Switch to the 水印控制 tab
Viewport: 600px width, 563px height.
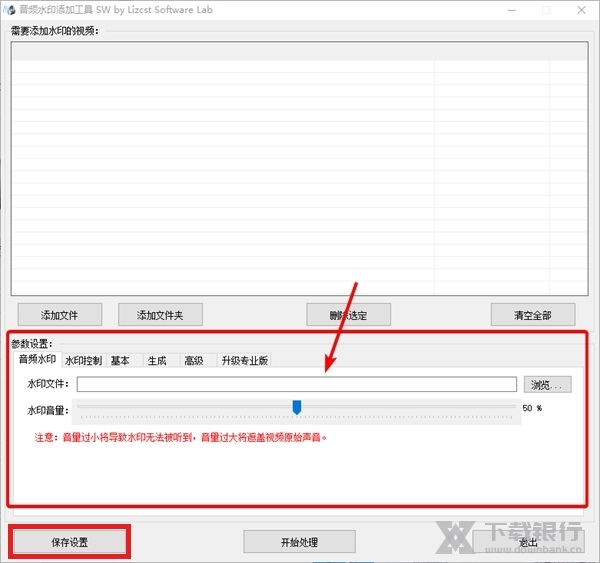84,360
